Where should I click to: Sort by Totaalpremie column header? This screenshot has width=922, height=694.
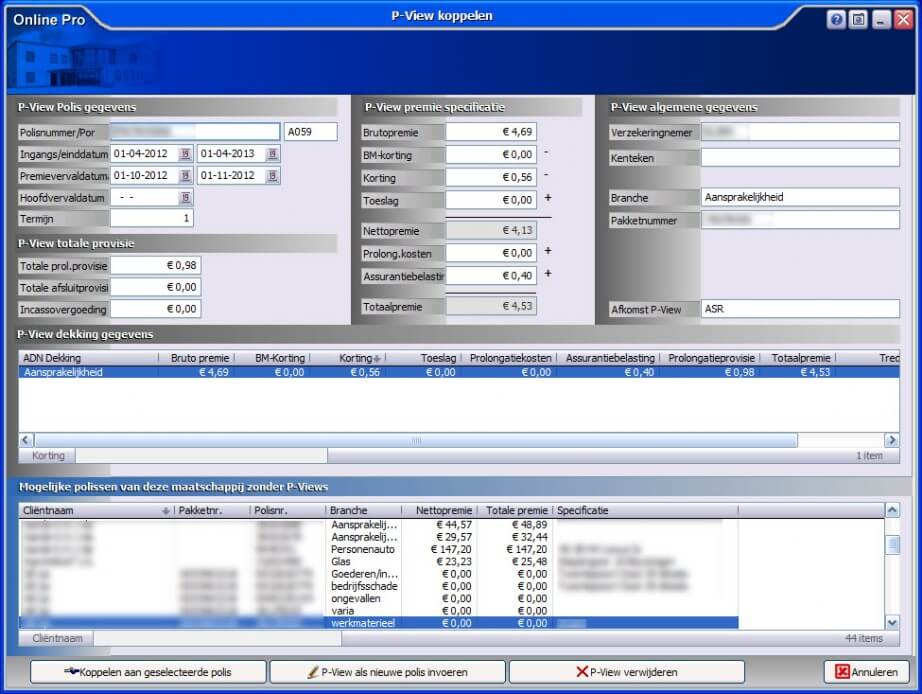799,358
